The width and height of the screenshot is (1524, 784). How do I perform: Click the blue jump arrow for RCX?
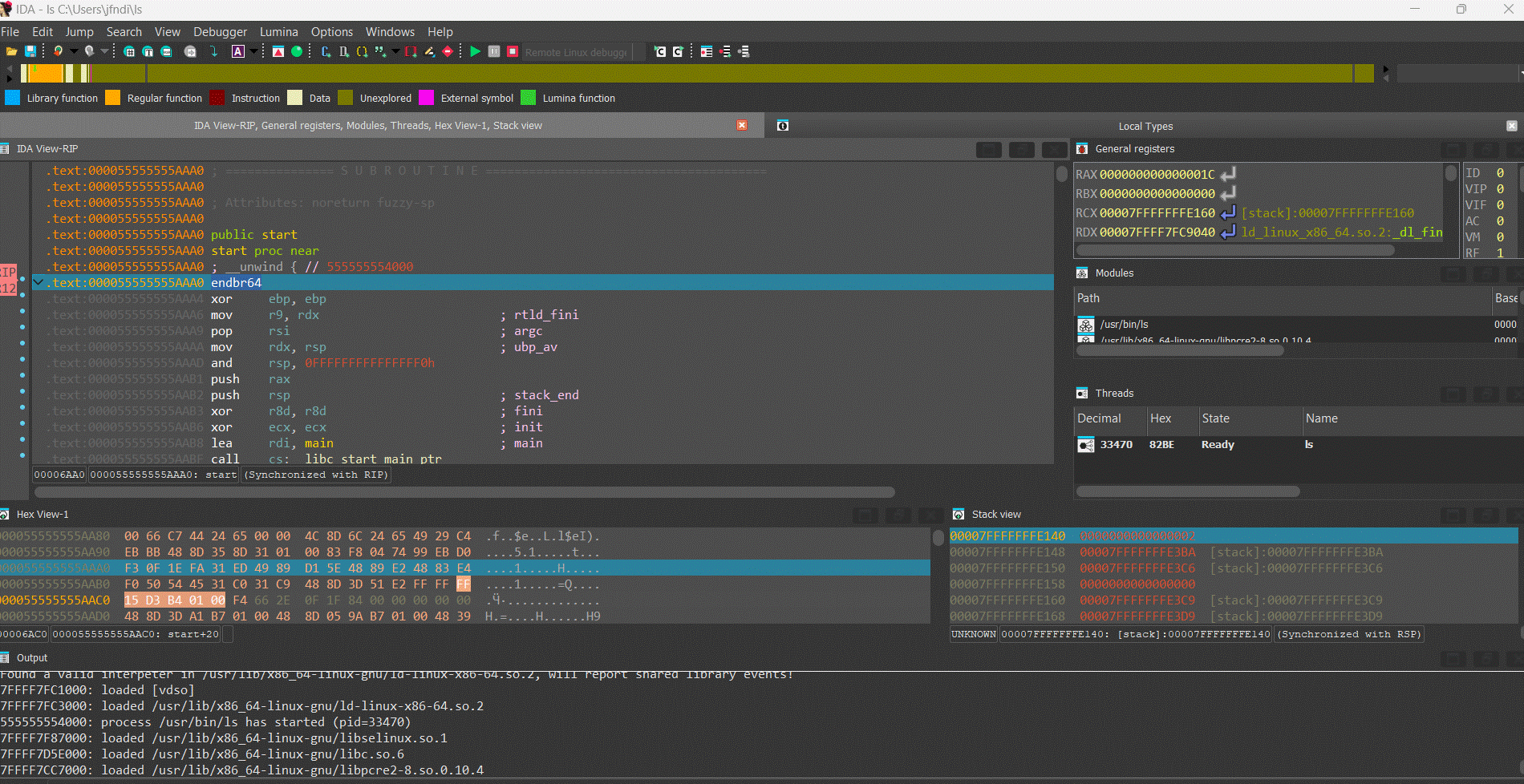[x=1227, y=213]
